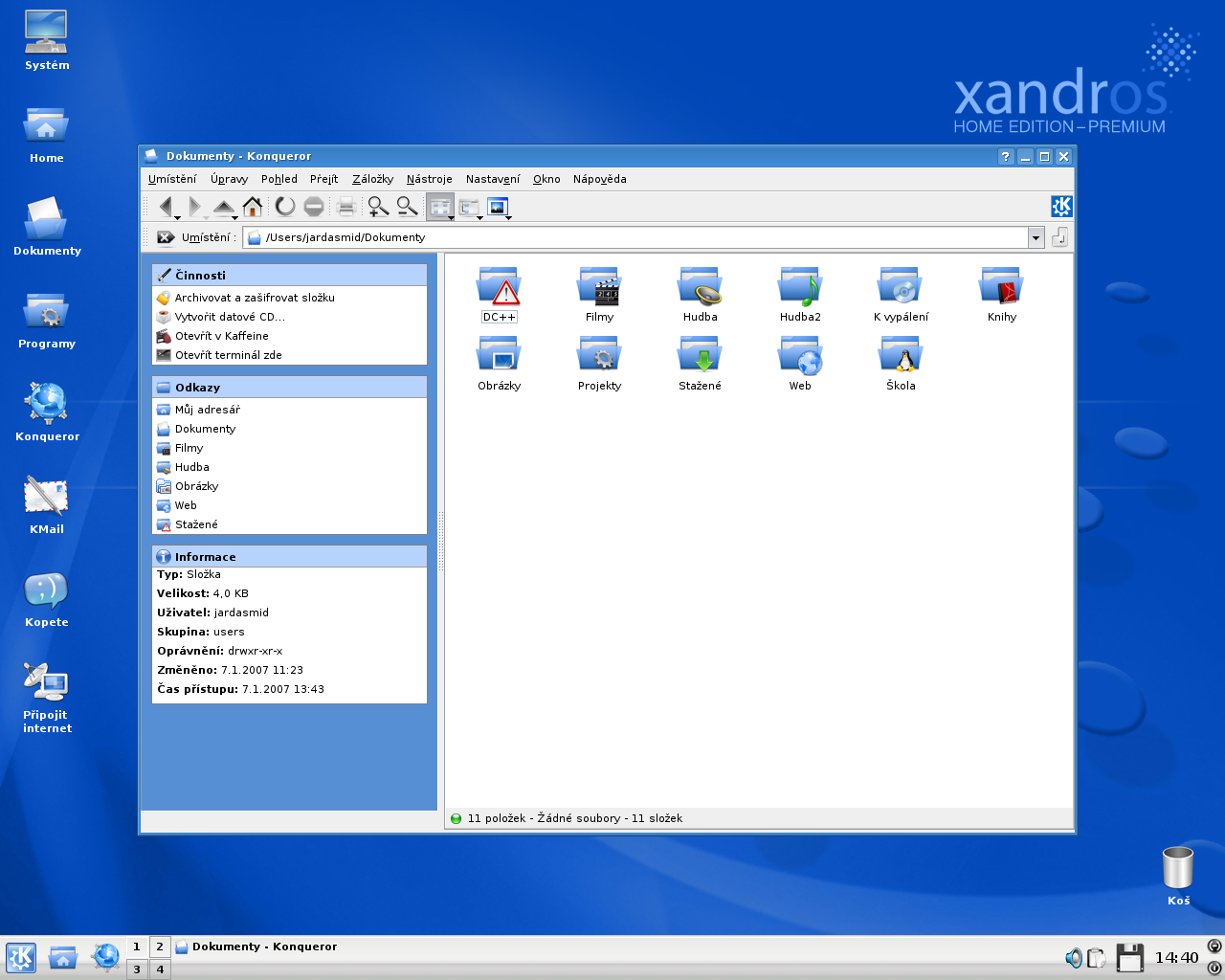Click the volume speaker tray icon
1225x980 pixels.
(x=1074, y=957)
